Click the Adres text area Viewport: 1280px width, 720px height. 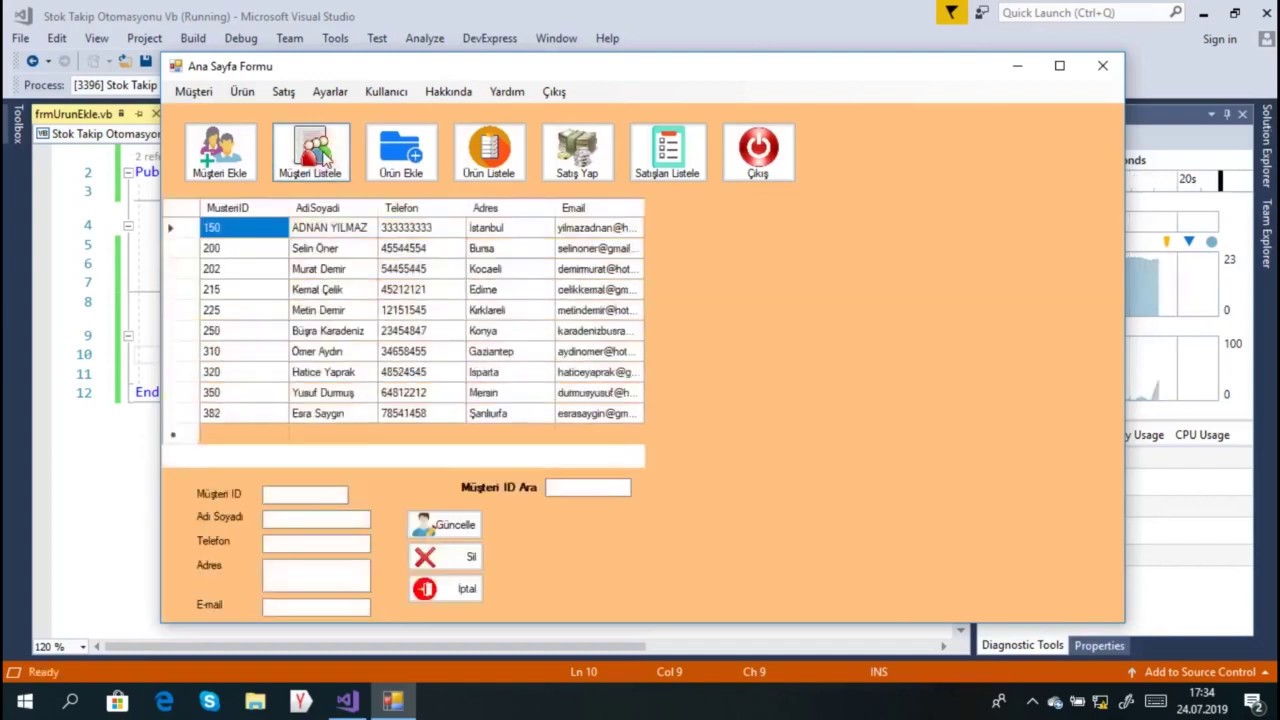(x=316, y=574)
